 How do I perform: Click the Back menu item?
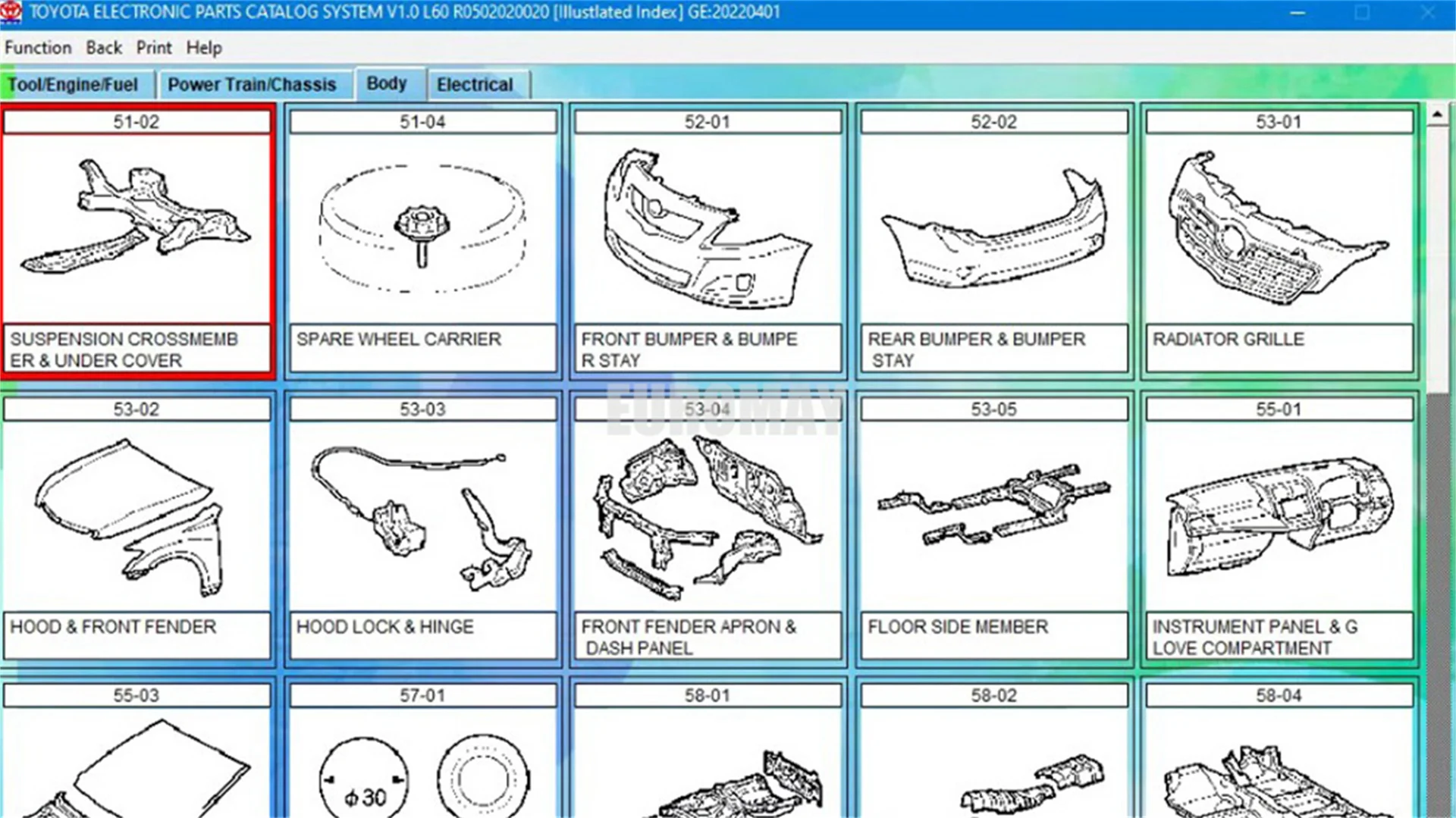tap(104, 48)
